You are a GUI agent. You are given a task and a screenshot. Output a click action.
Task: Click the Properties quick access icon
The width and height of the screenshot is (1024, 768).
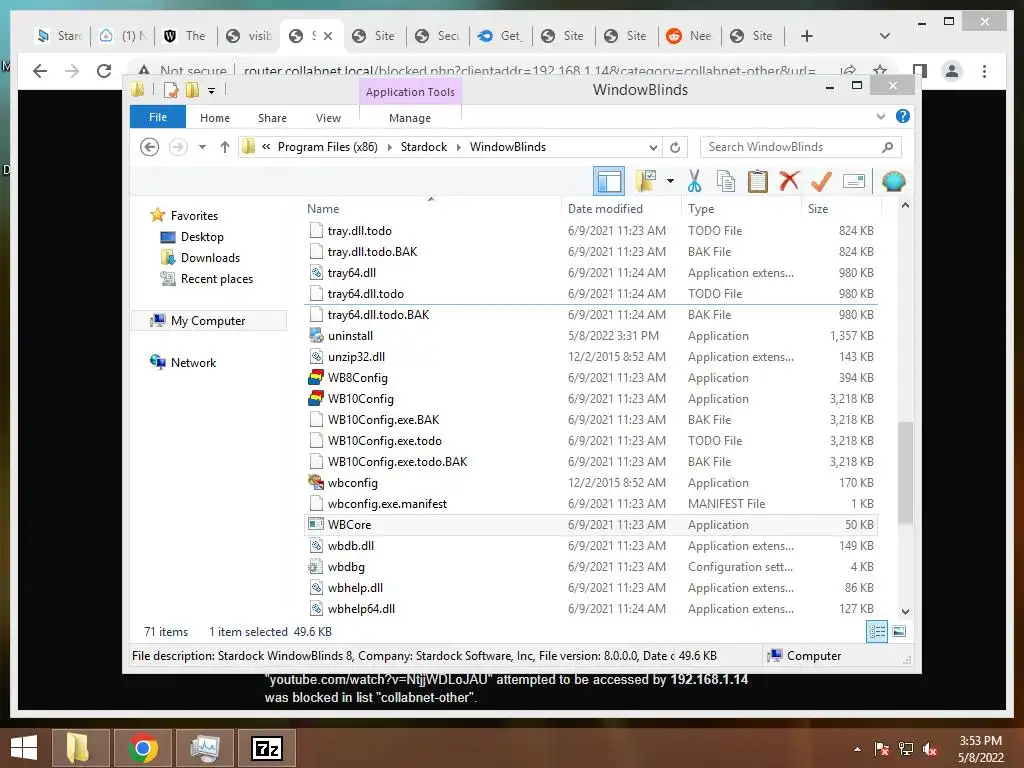[171, 90]
